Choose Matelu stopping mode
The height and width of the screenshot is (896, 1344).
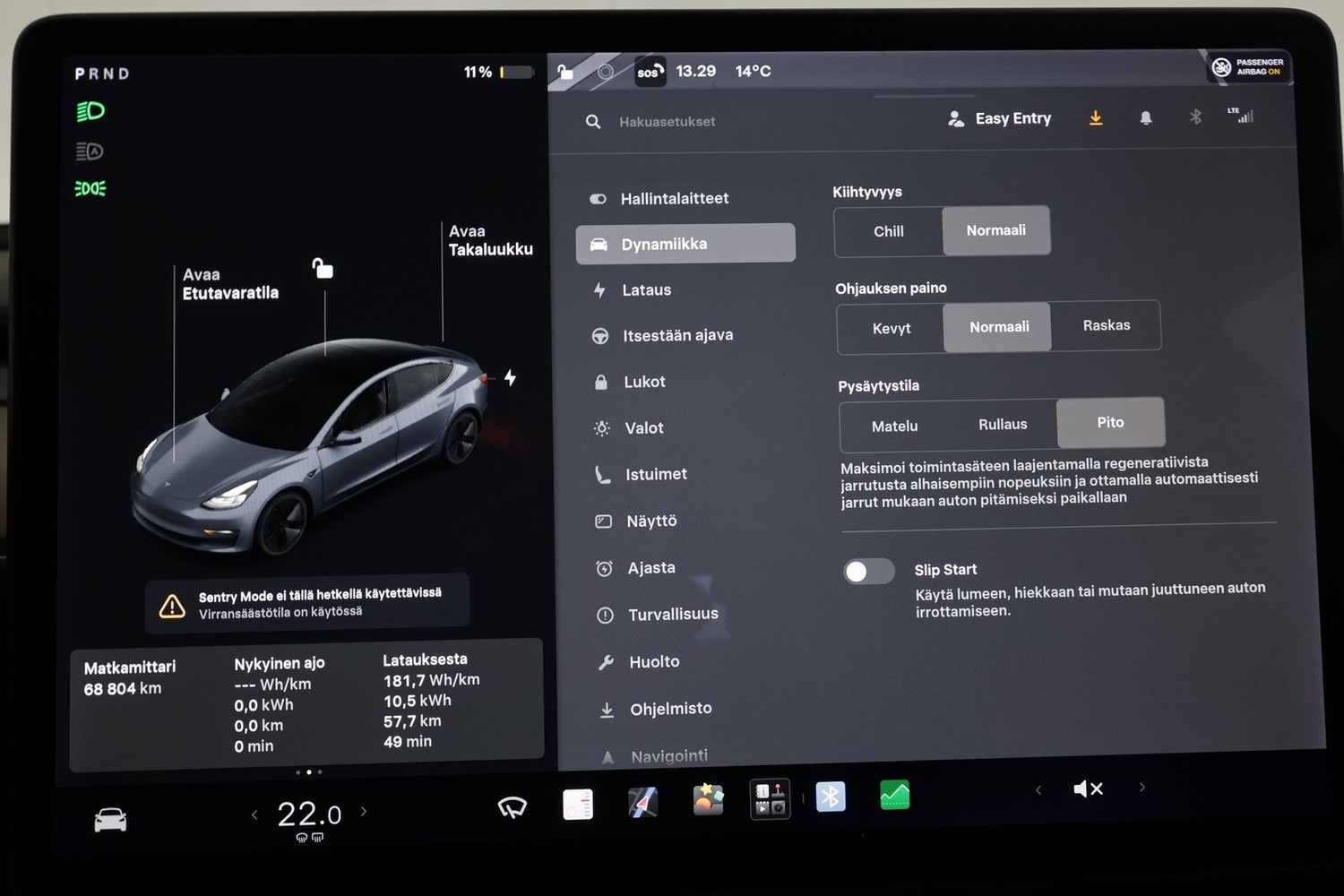point(895,426)
